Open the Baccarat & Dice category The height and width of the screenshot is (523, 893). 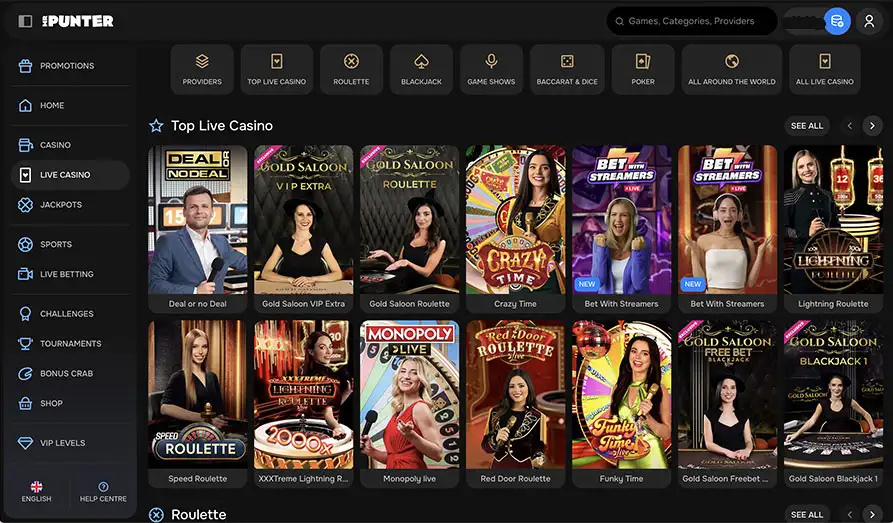pyautogui.click(x=567, y=69)
